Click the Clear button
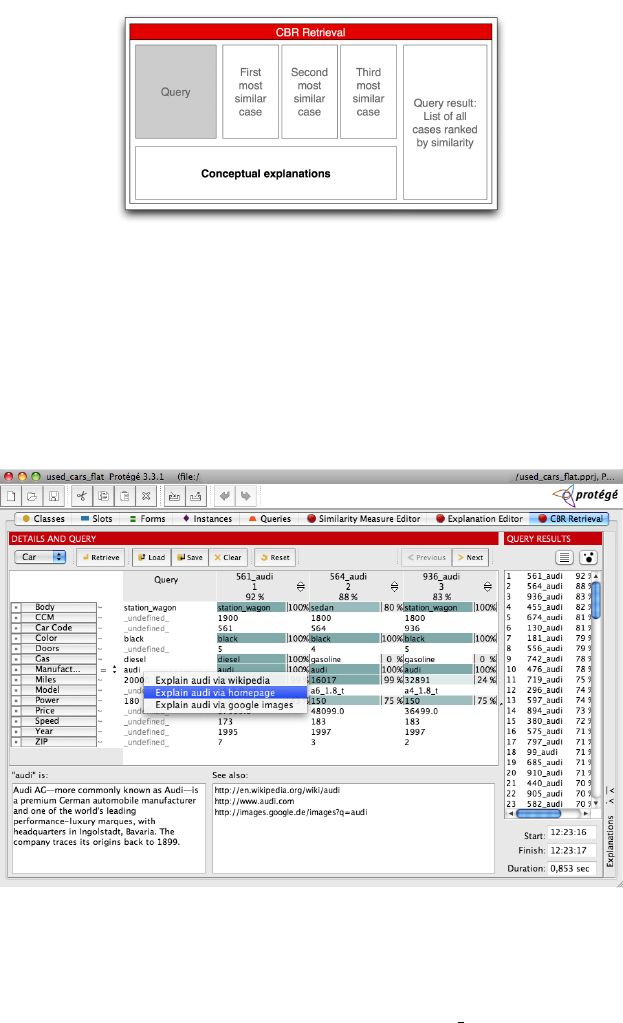Image resolution: width=623 pixels, height=1023 pixels. pyautogui.click(x=228, y=557)
